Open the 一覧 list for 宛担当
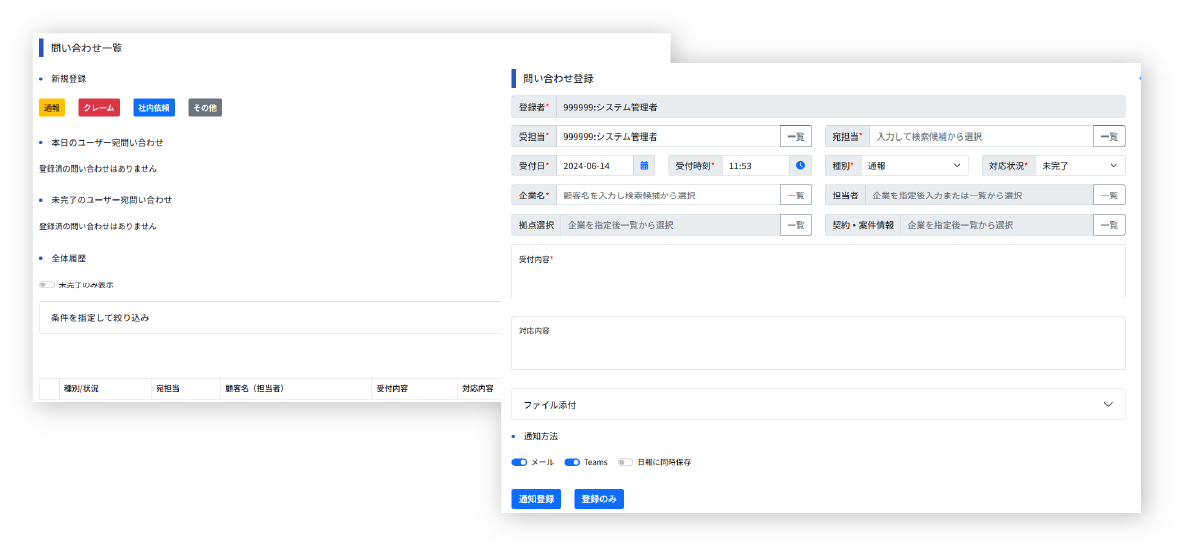This screenshot has height=554, width=1182. click(x=1109, y=136)
